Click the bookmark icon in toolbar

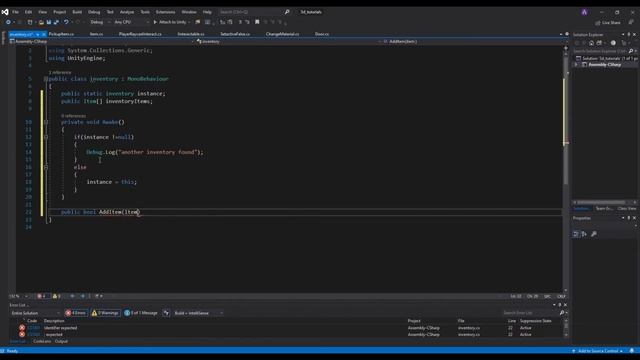(x=257, y=22)
